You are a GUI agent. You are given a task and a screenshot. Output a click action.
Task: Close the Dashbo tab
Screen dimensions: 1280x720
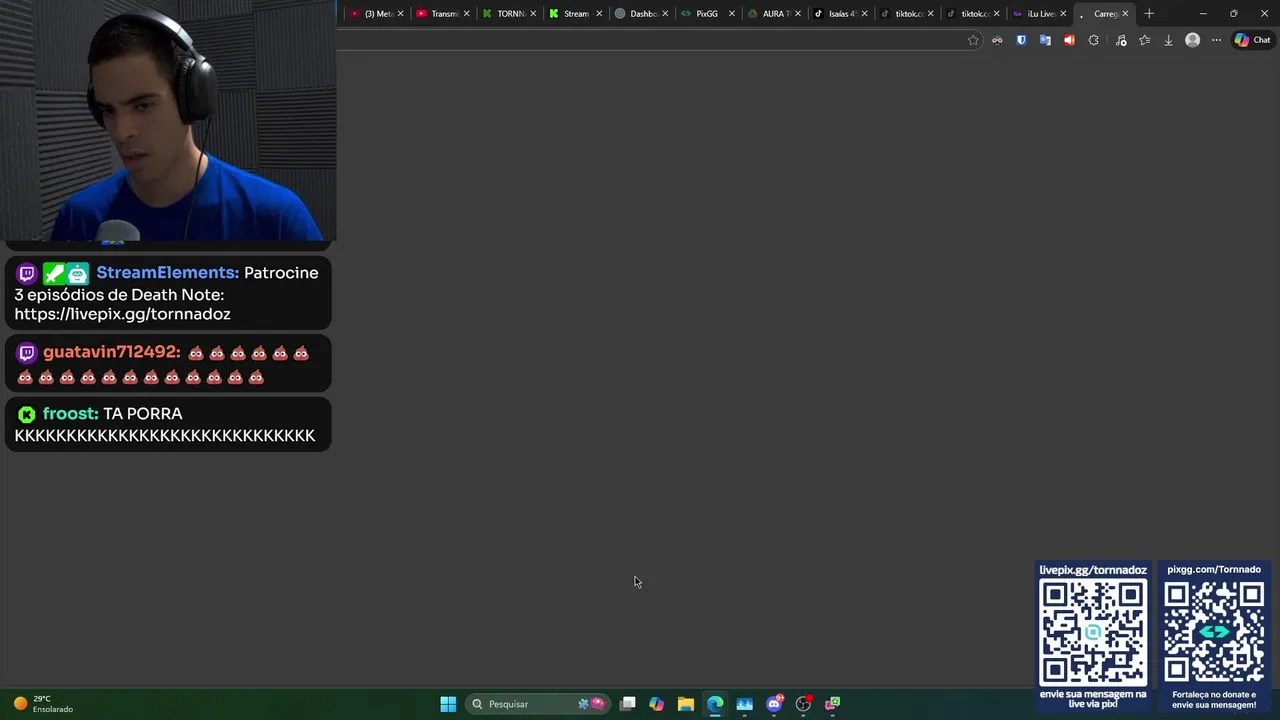(665, 14)
